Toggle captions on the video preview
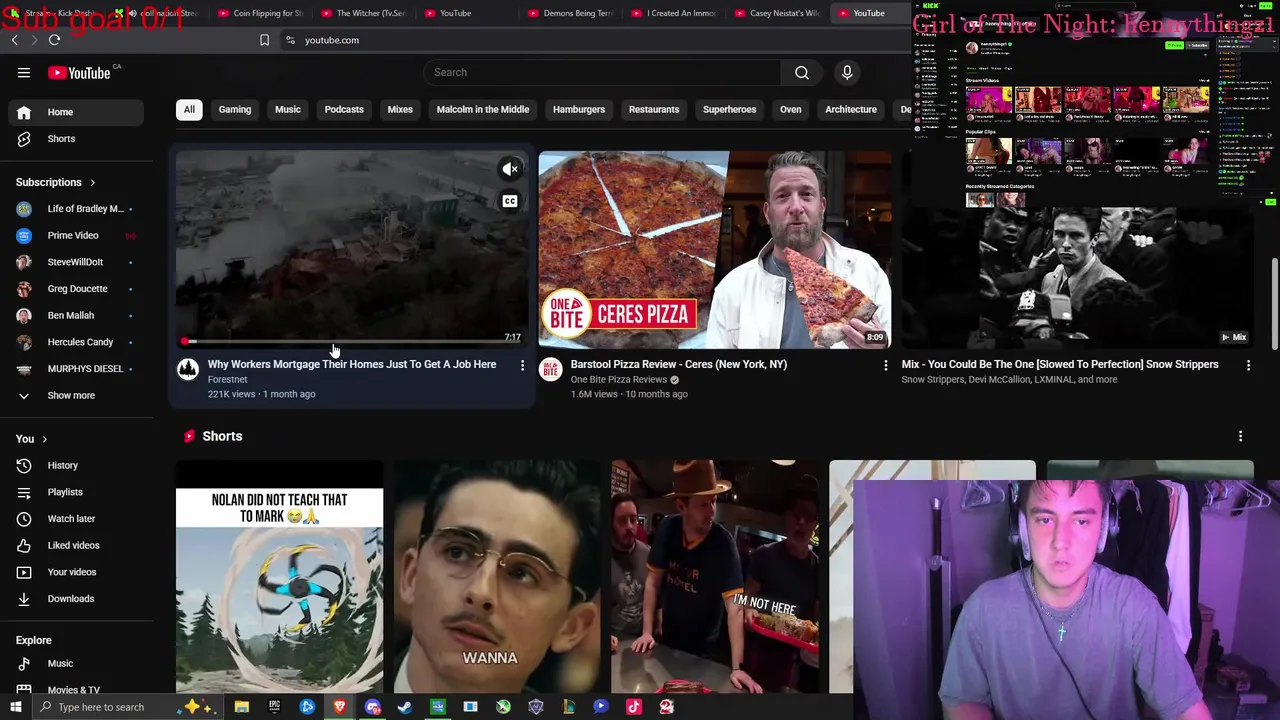The image size is (1280, 720). tap(510, 201)
